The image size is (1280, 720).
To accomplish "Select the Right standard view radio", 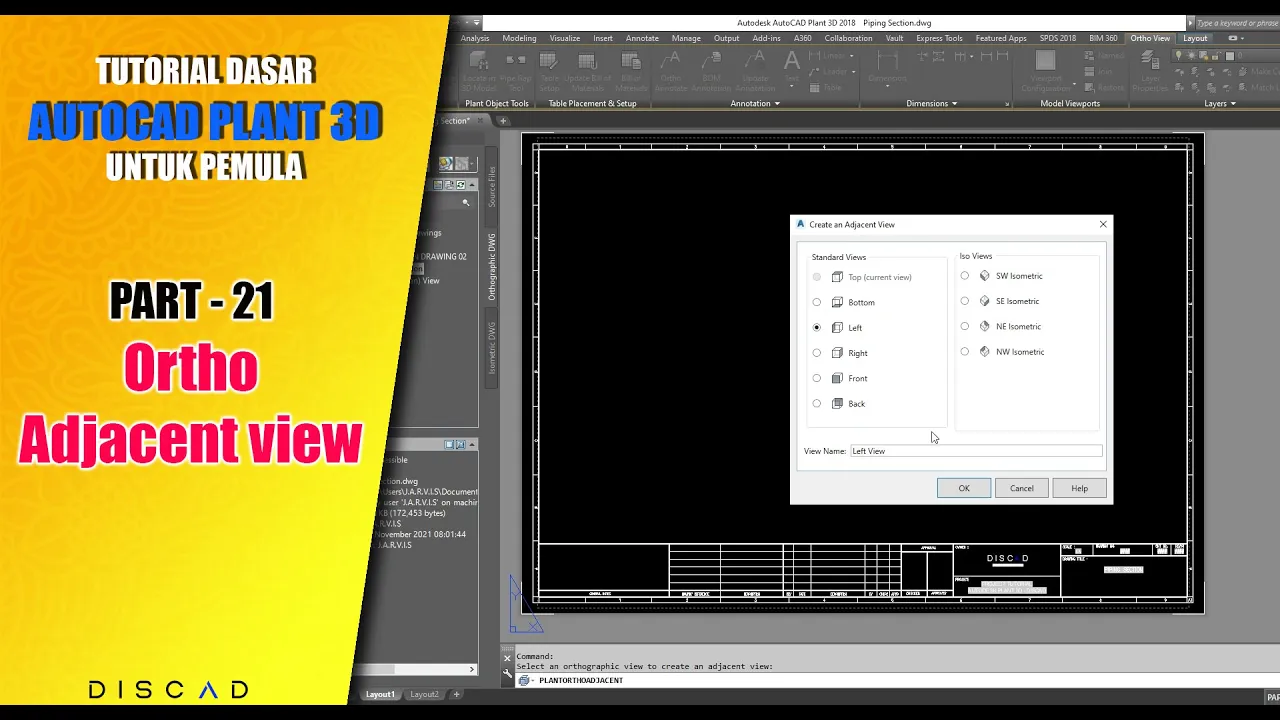I will coord(817,353).
